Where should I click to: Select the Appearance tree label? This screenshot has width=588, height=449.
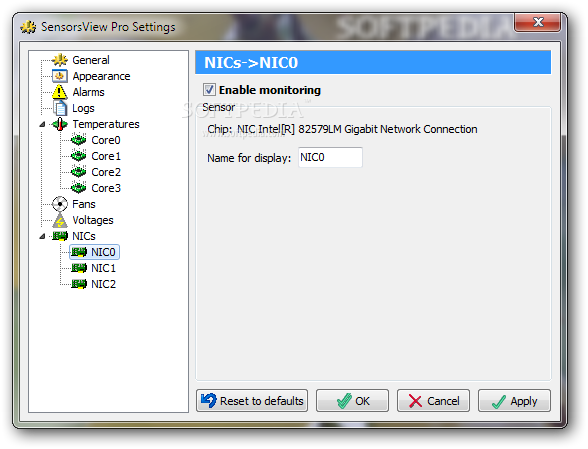click(101, 76)
